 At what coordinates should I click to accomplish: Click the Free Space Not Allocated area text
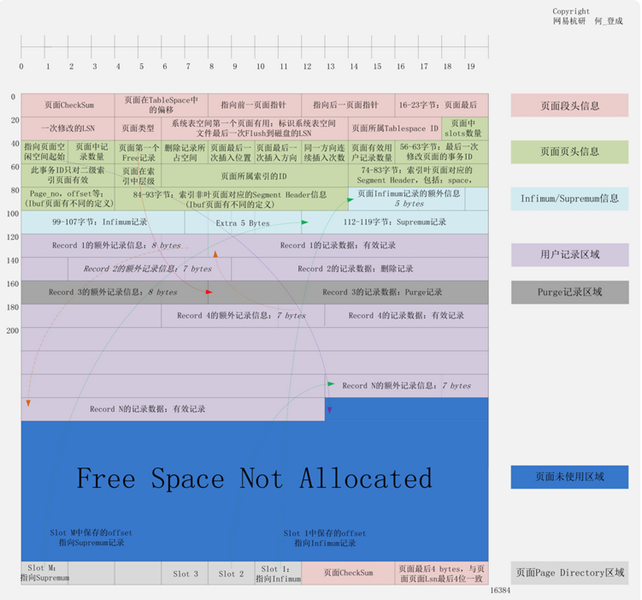pos(254,478)
